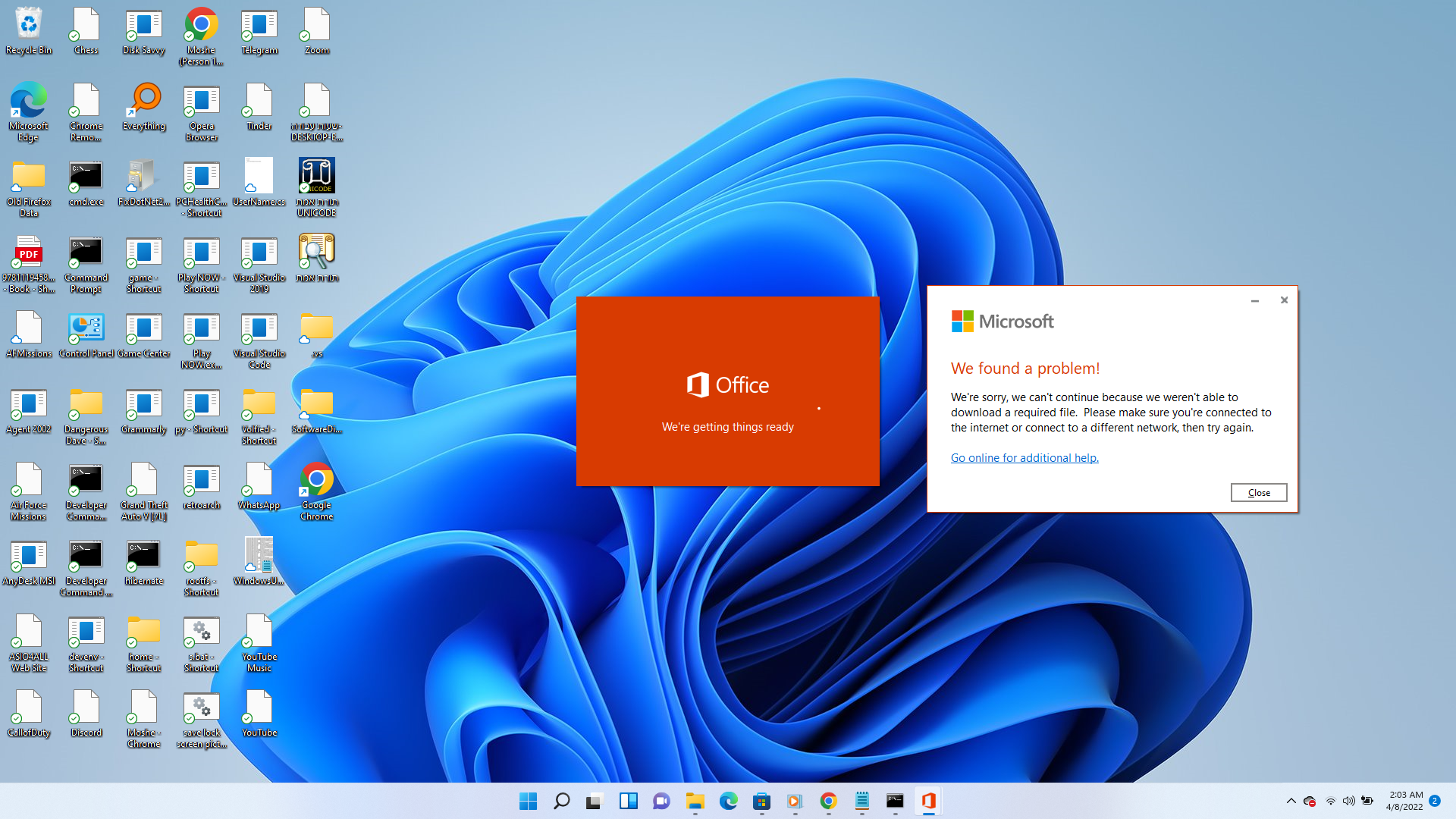Select the Grand Theft Auto V icon
This screenshot has width=1456, height=819.
pyautogui.click(x=144, y=491)
